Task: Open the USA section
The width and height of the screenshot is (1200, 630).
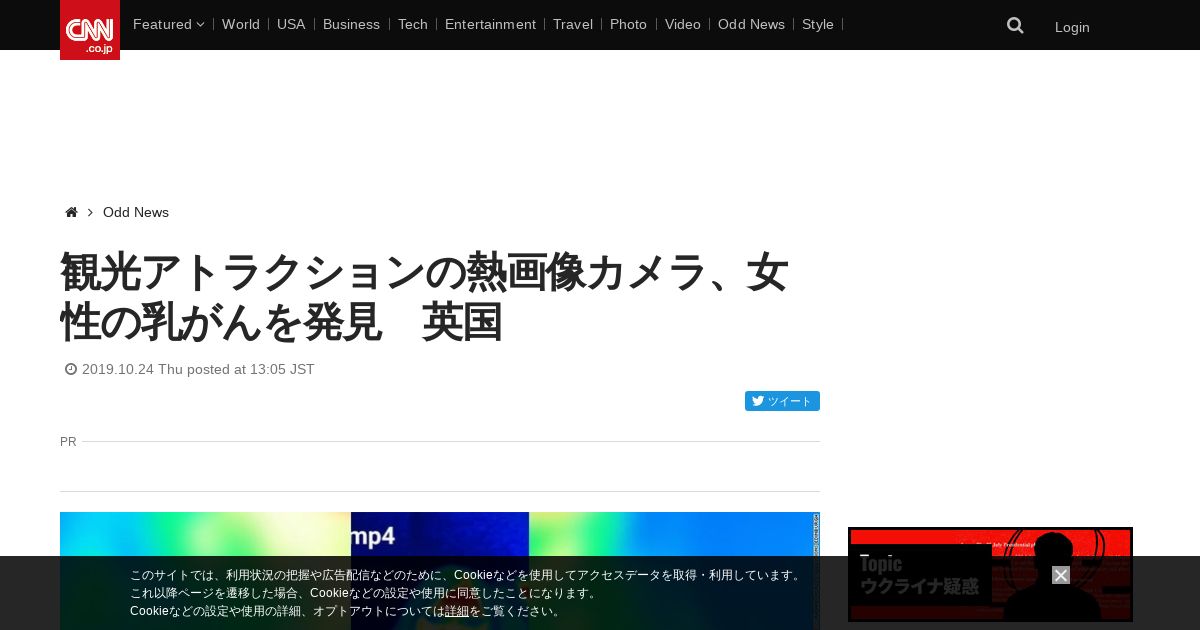Action: [x=291, y=24]
